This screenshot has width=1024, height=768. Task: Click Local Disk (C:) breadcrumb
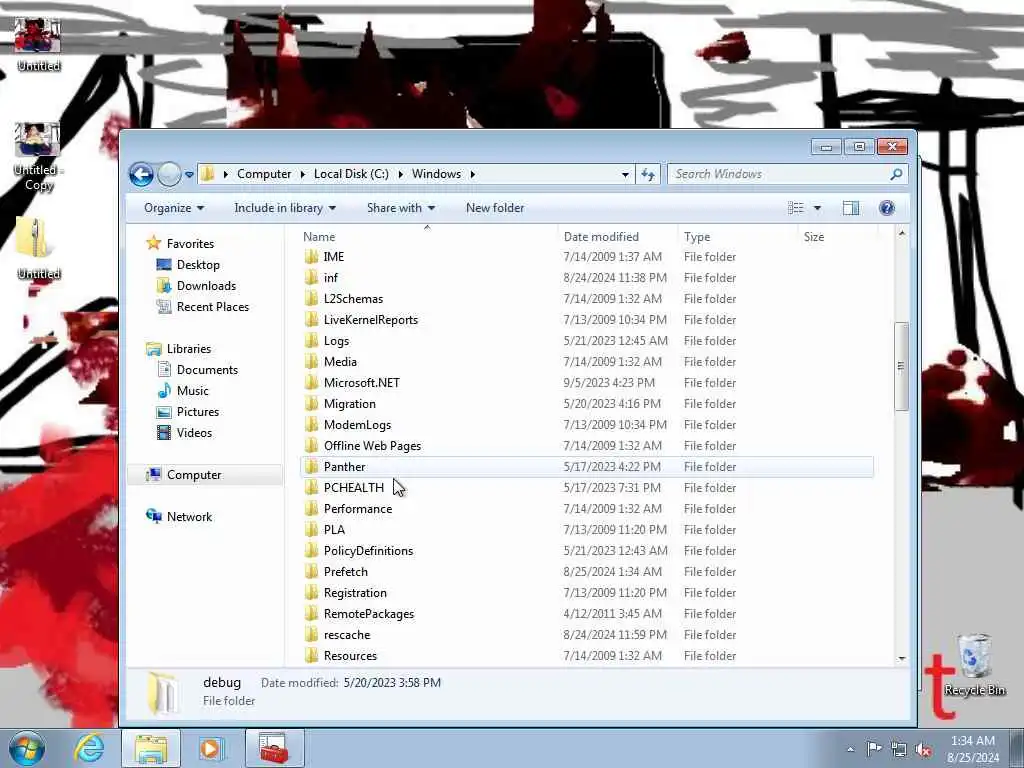pos(351,174)
